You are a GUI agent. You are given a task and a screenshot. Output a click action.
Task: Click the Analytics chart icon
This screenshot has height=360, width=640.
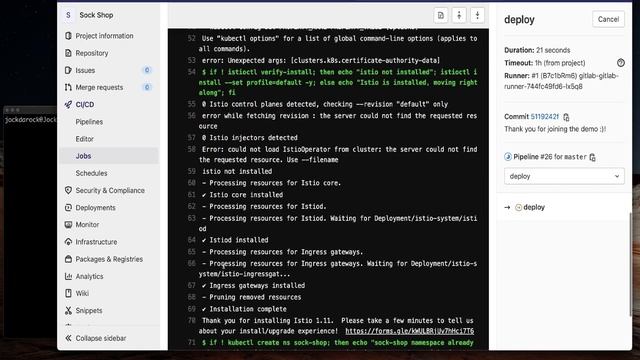(68, 276)
